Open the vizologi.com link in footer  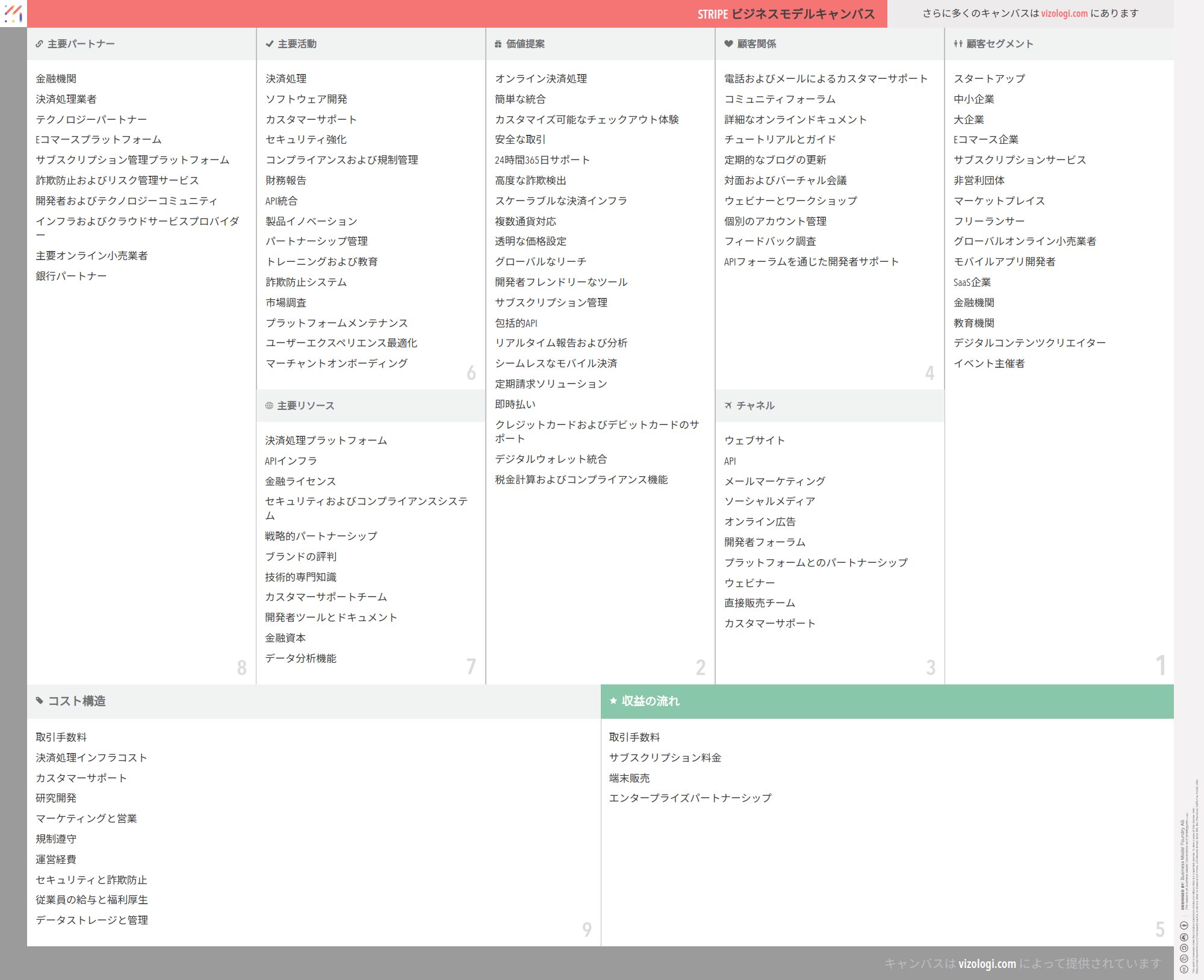[x=987, y=963]
